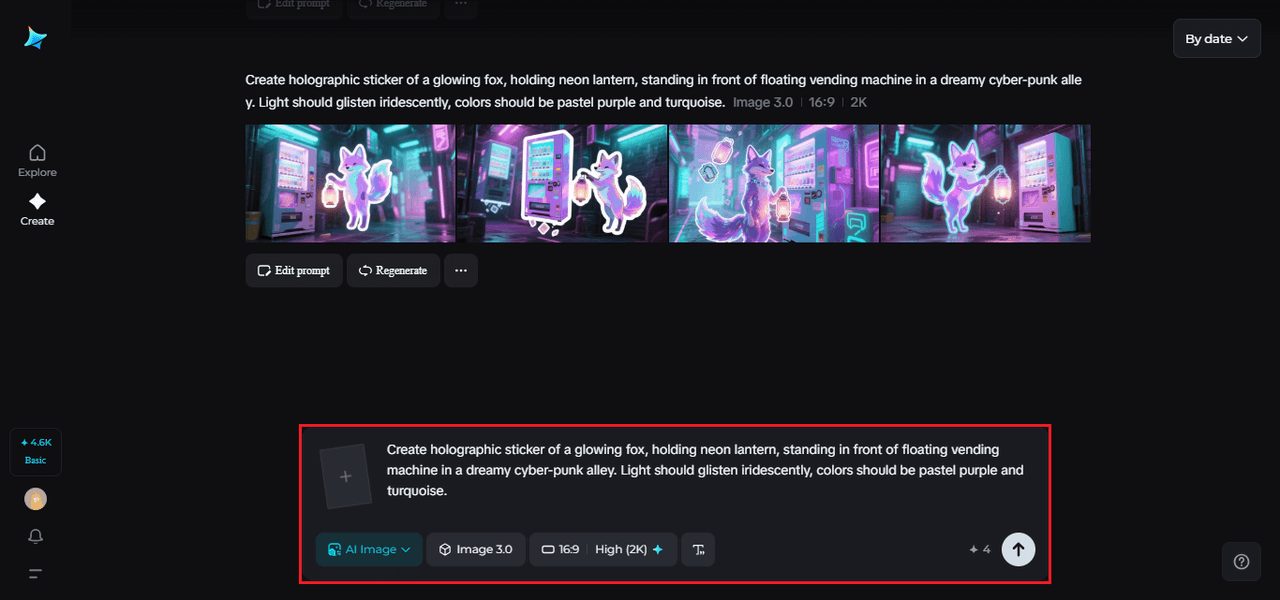The width and height of the screenshot is (1280, 600).
Task: Open the help question mark icon
Action: pyautogui.click(x=1241, y=562)
